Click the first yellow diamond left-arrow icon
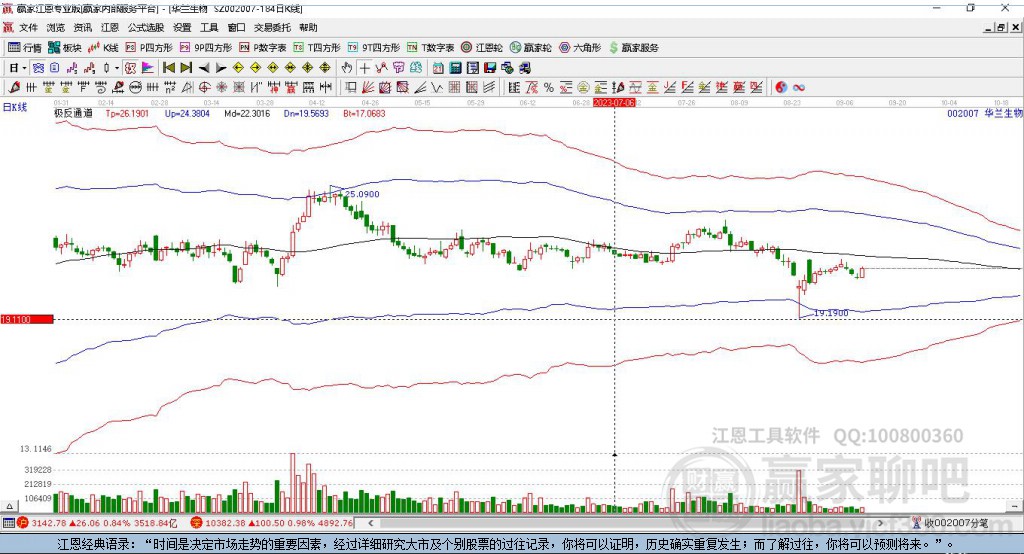The image size is (1024, 554). tap(238, 68)
